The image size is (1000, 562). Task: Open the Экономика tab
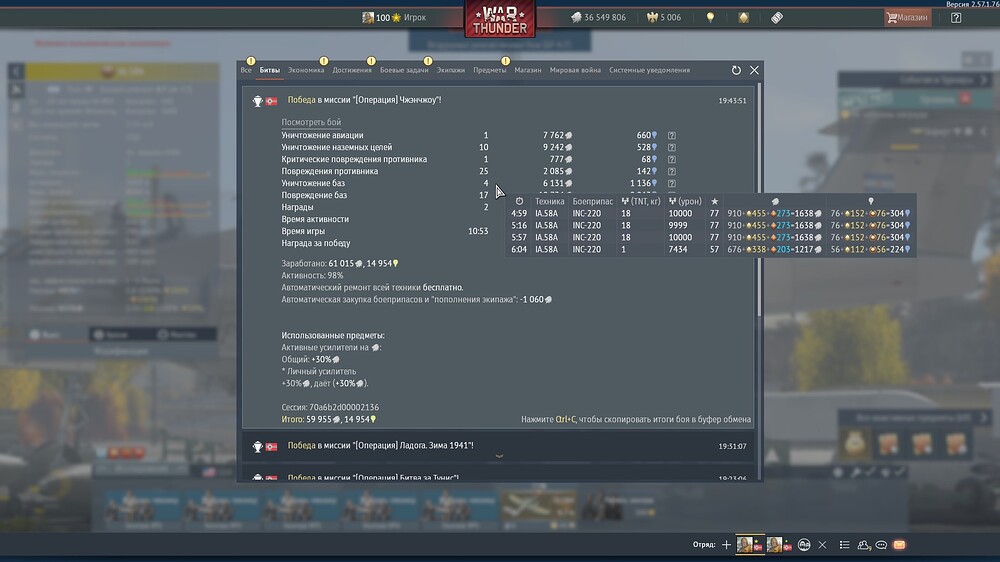point(306,70)
